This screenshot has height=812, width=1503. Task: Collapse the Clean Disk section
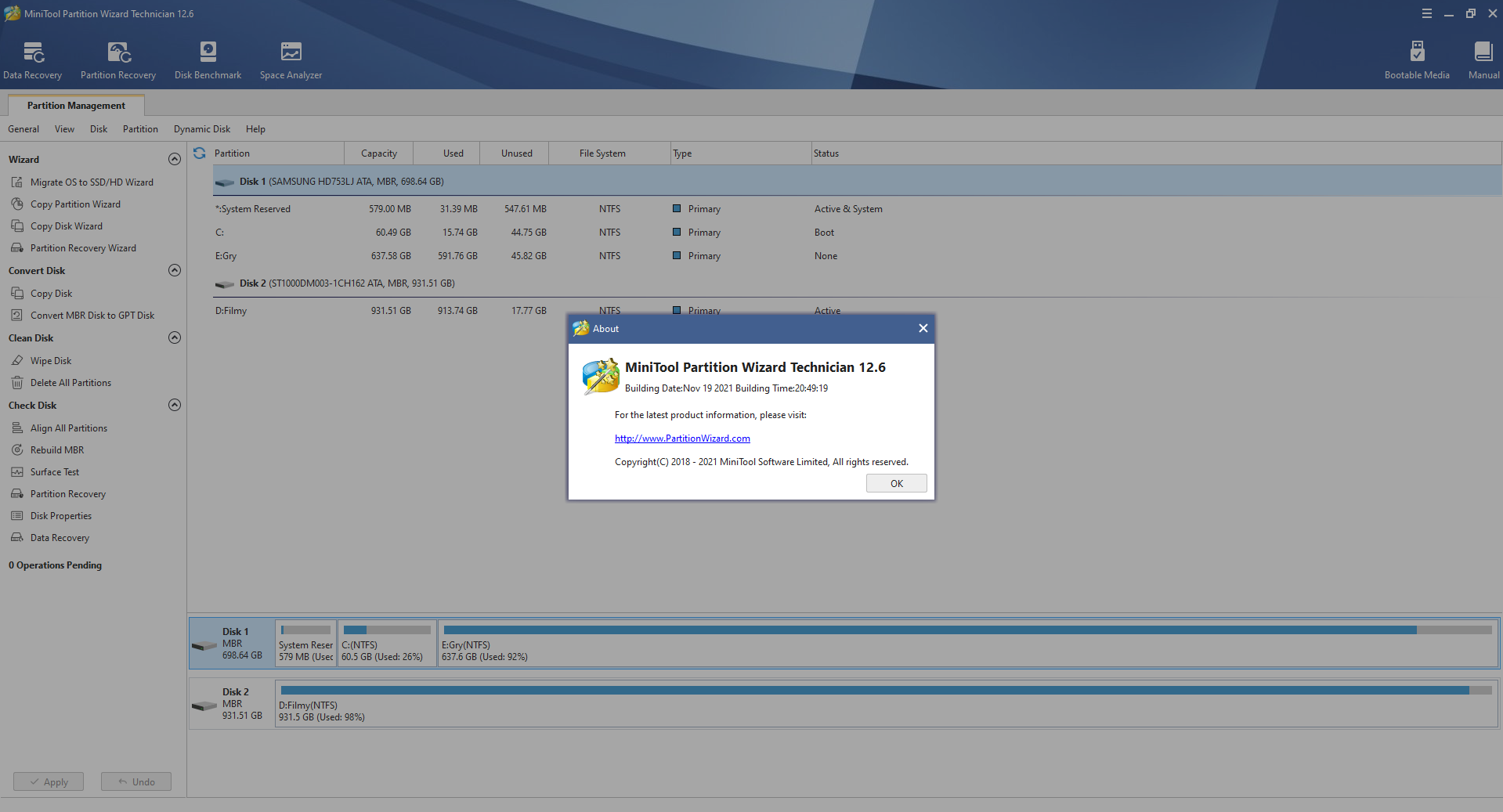tap(175, 337)
